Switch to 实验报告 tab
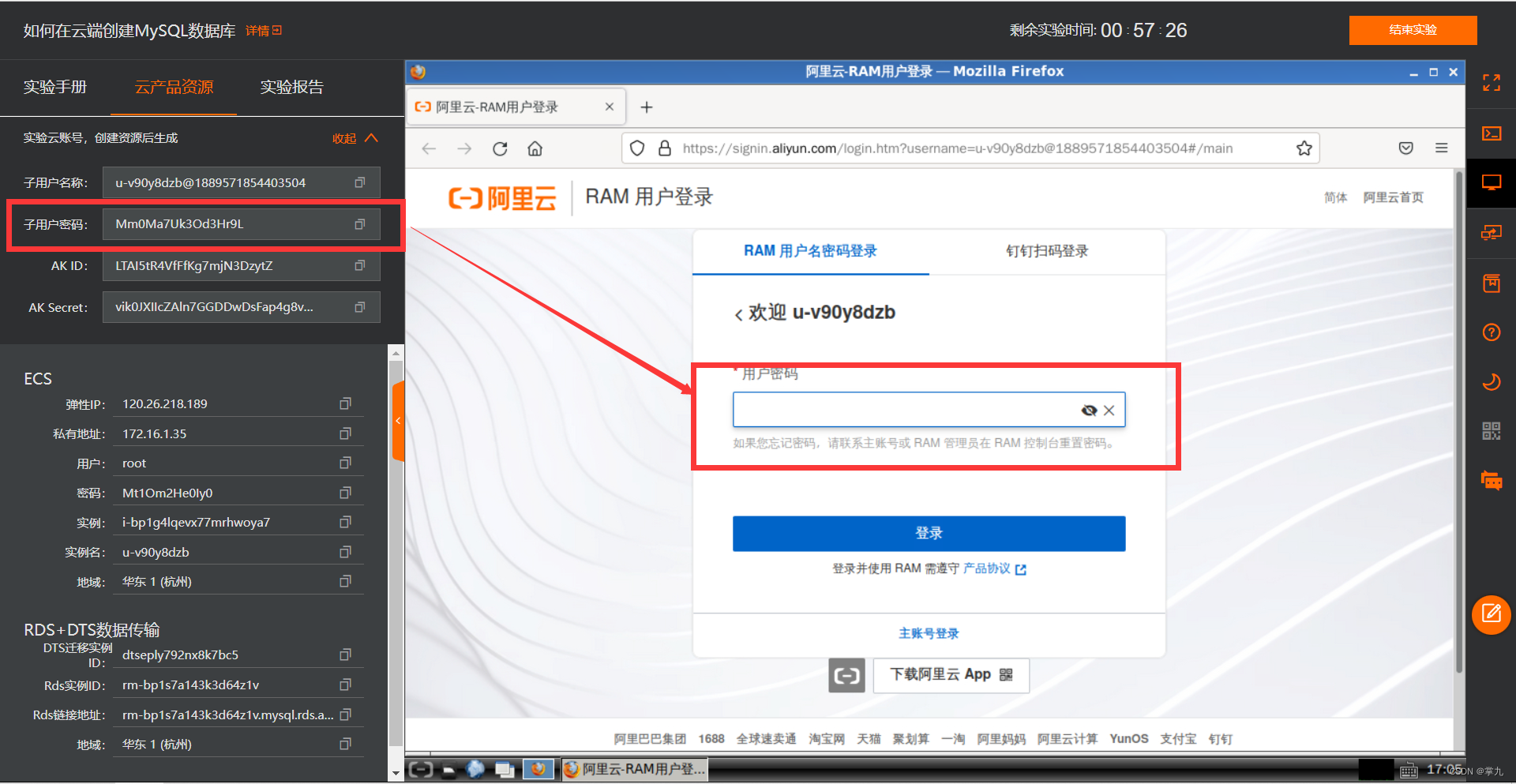Screen dimensions: 1516x784 pos(292,87)
